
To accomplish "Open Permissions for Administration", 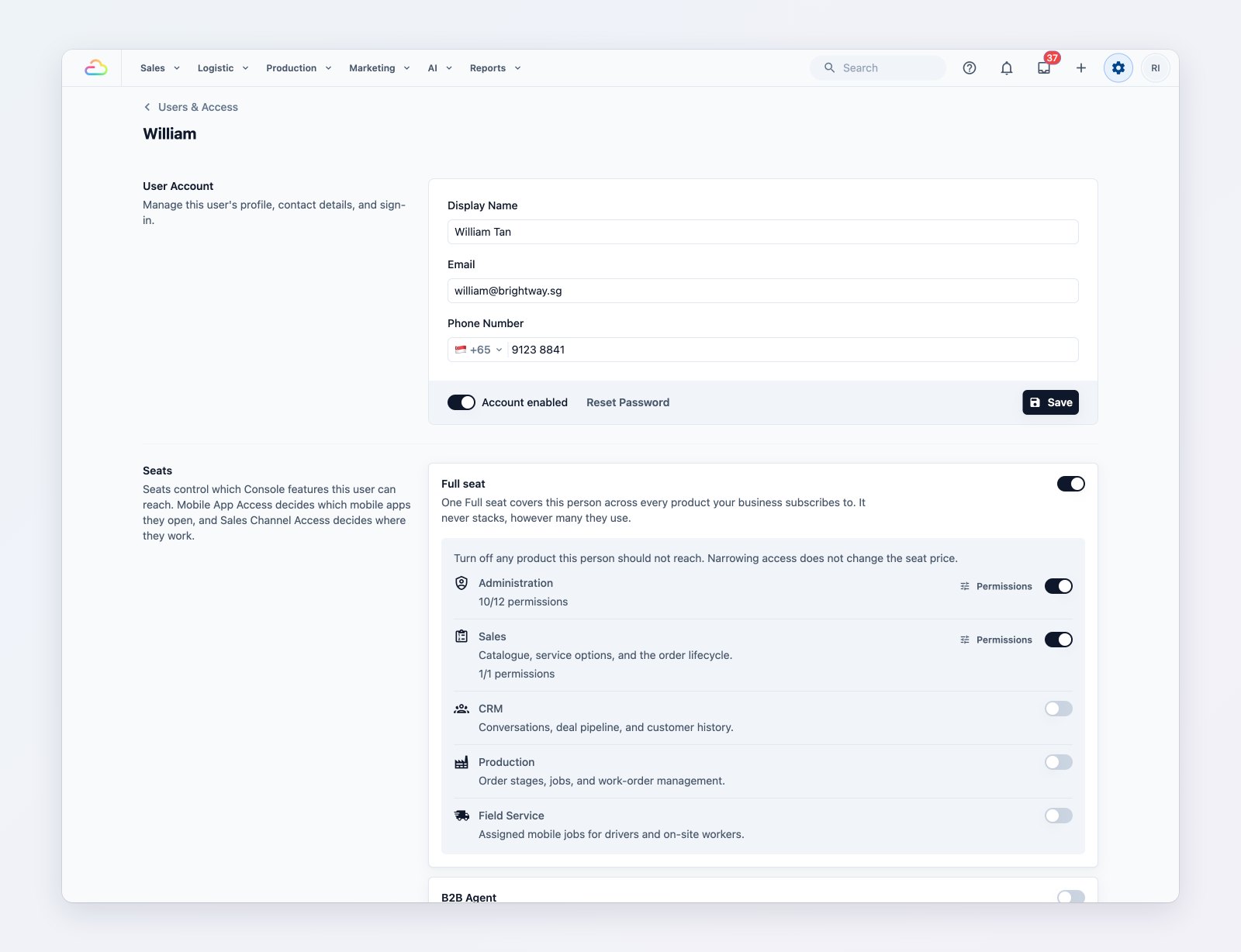I will [x=996, y=586].
